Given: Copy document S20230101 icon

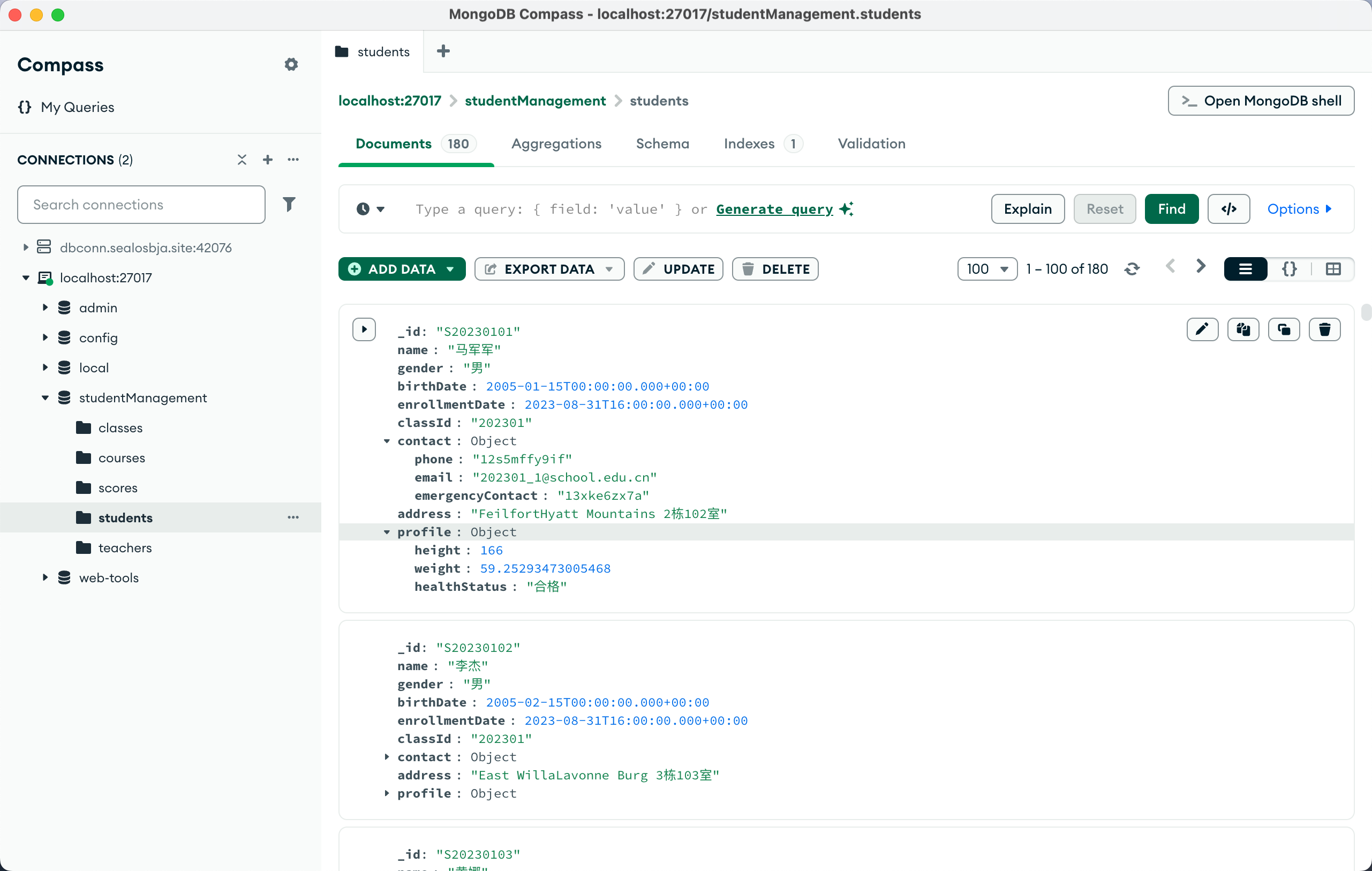Looking at the screenshot, I should point(1243,329).
